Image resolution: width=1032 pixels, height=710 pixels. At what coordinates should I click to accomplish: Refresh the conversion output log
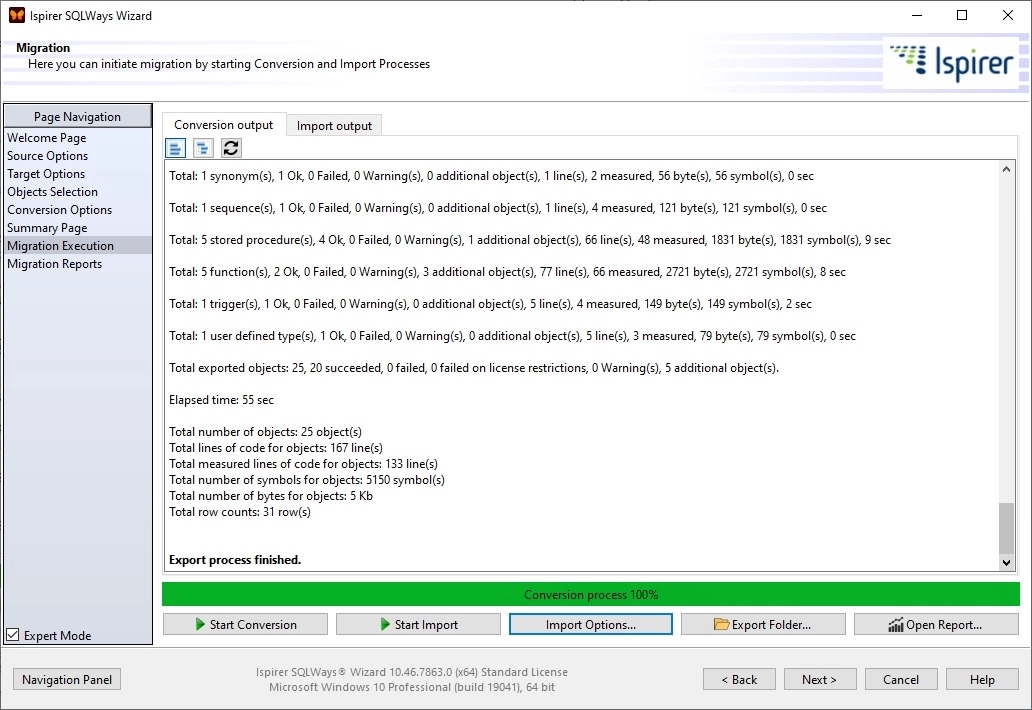[231, 147]
